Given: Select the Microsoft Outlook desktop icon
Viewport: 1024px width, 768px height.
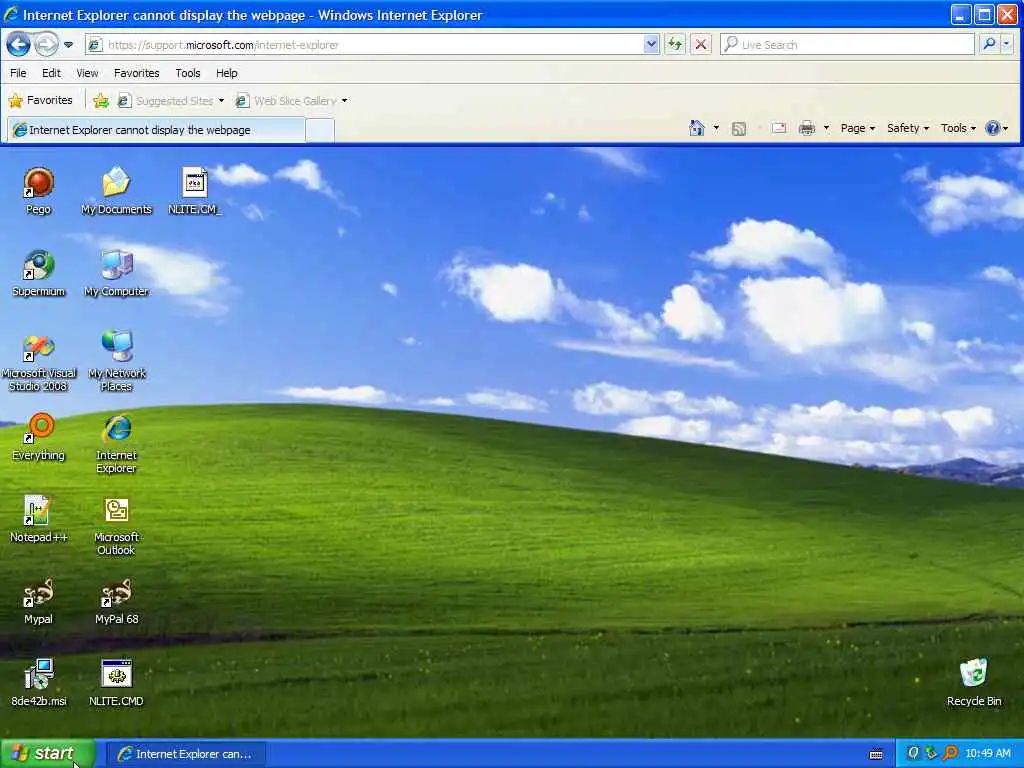Looking at the screenshot, I should pos(116,526).
